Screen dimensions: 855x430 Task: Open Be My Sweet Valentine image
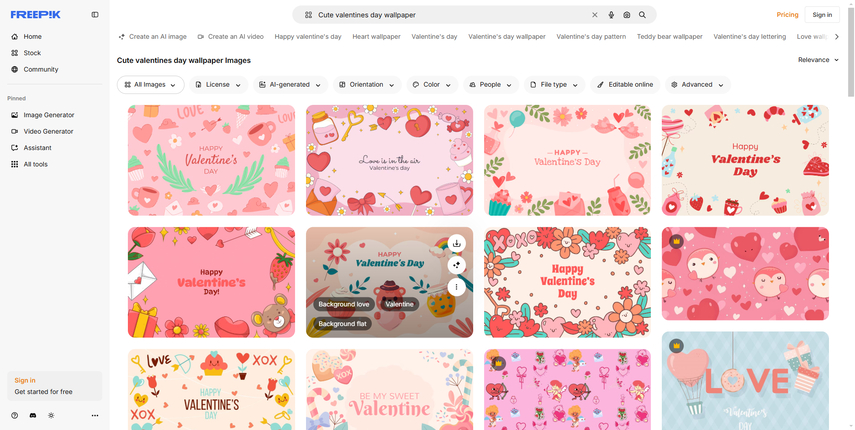click(x=389, y=390)
